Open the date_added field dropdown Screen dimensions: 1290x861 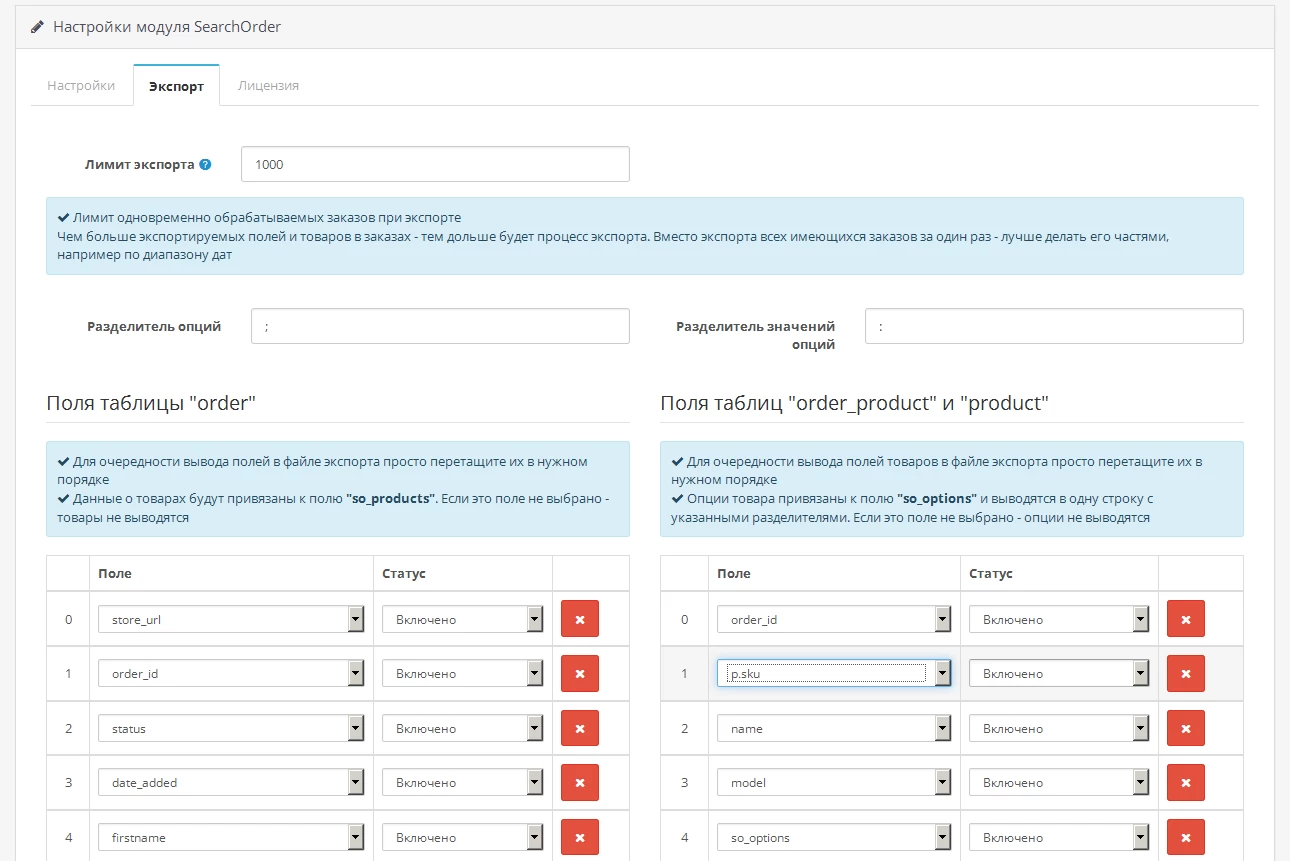pos(231,782)
